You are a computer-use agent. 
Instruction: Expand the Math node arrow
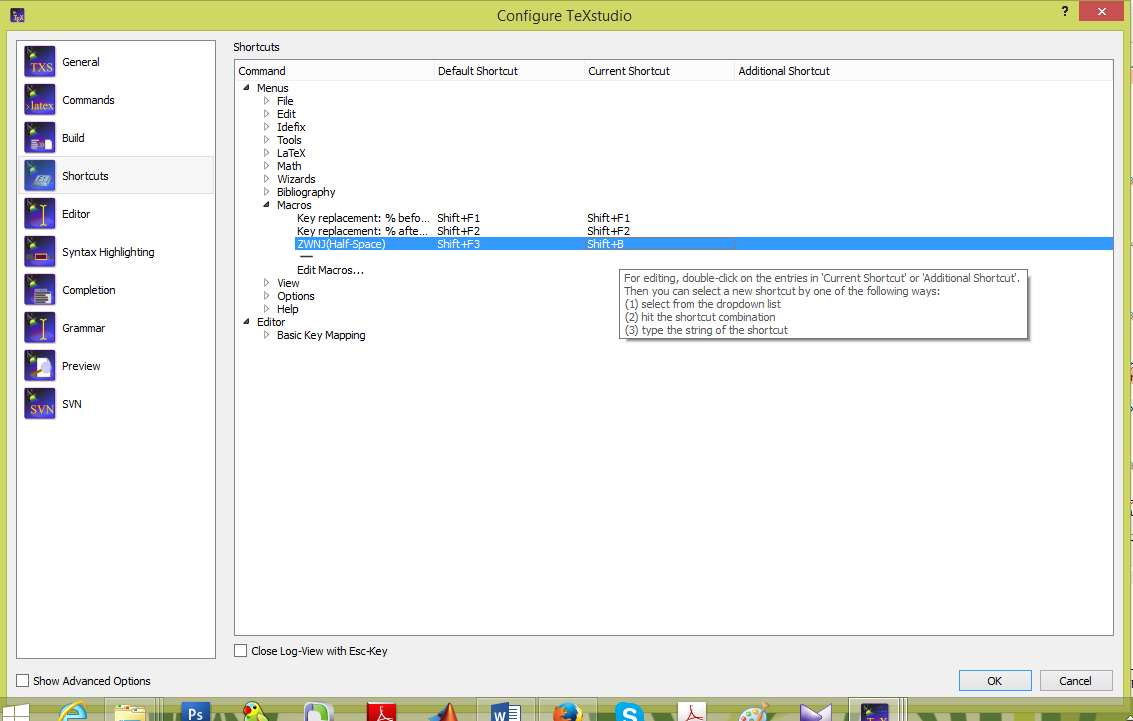(267, 165)
